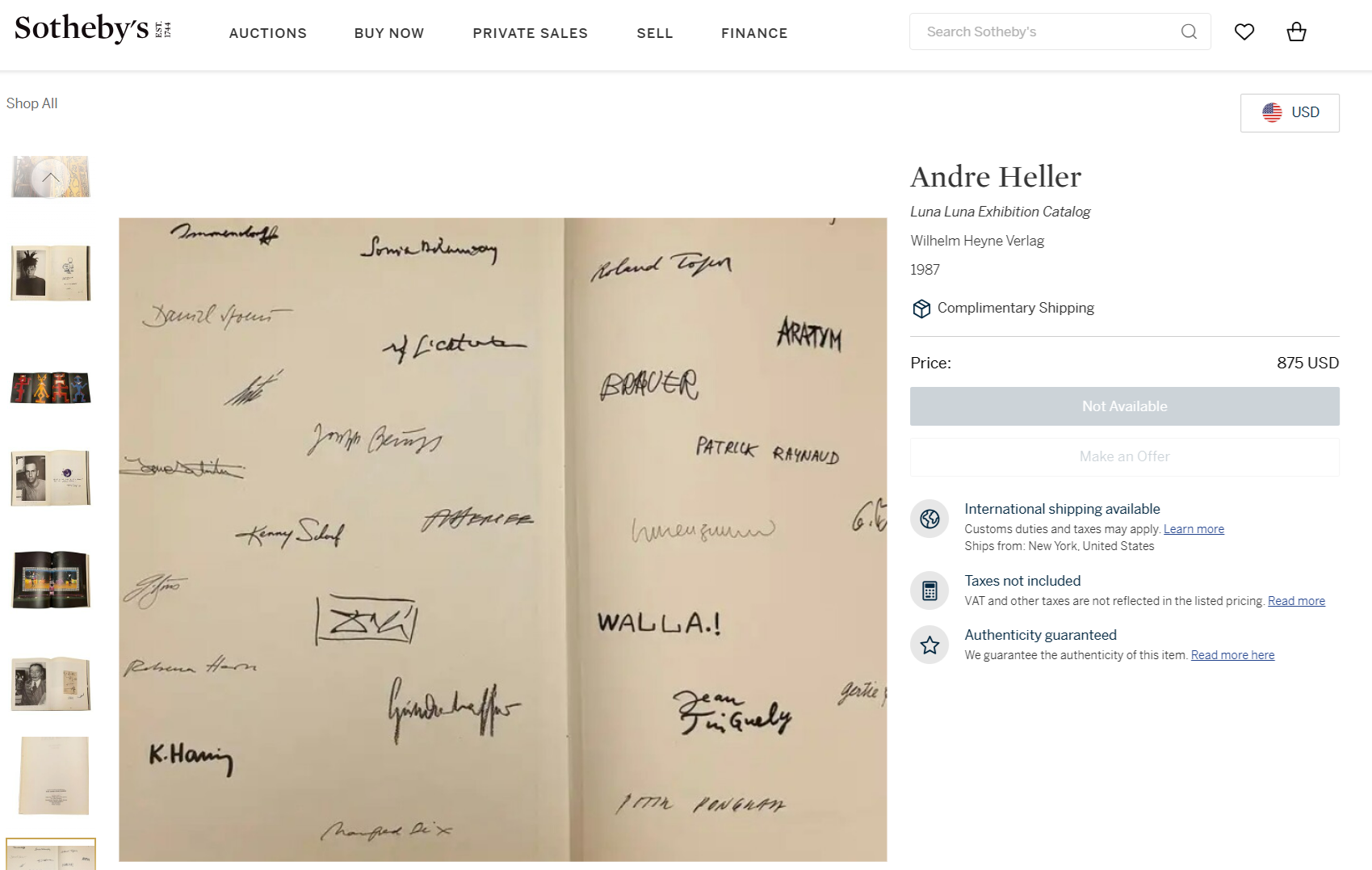
Task: Click the authenticity star icon
Action: coord(929,645)
